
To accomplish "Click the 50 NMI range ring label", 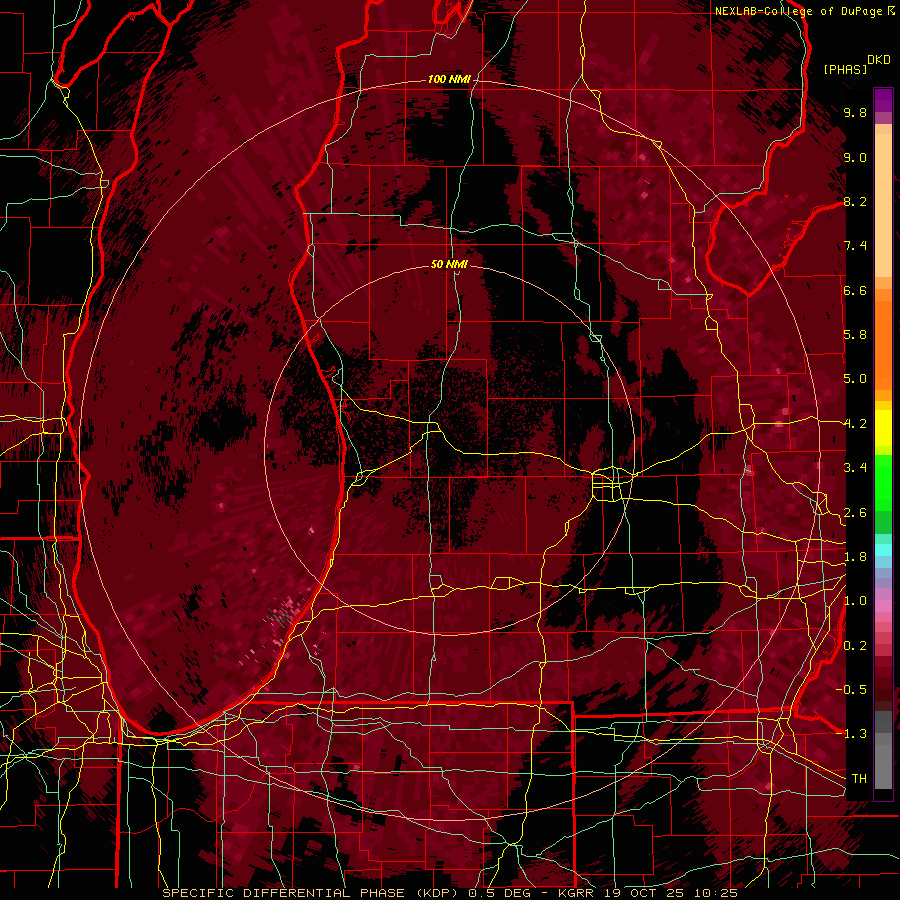I will (449, 264).
